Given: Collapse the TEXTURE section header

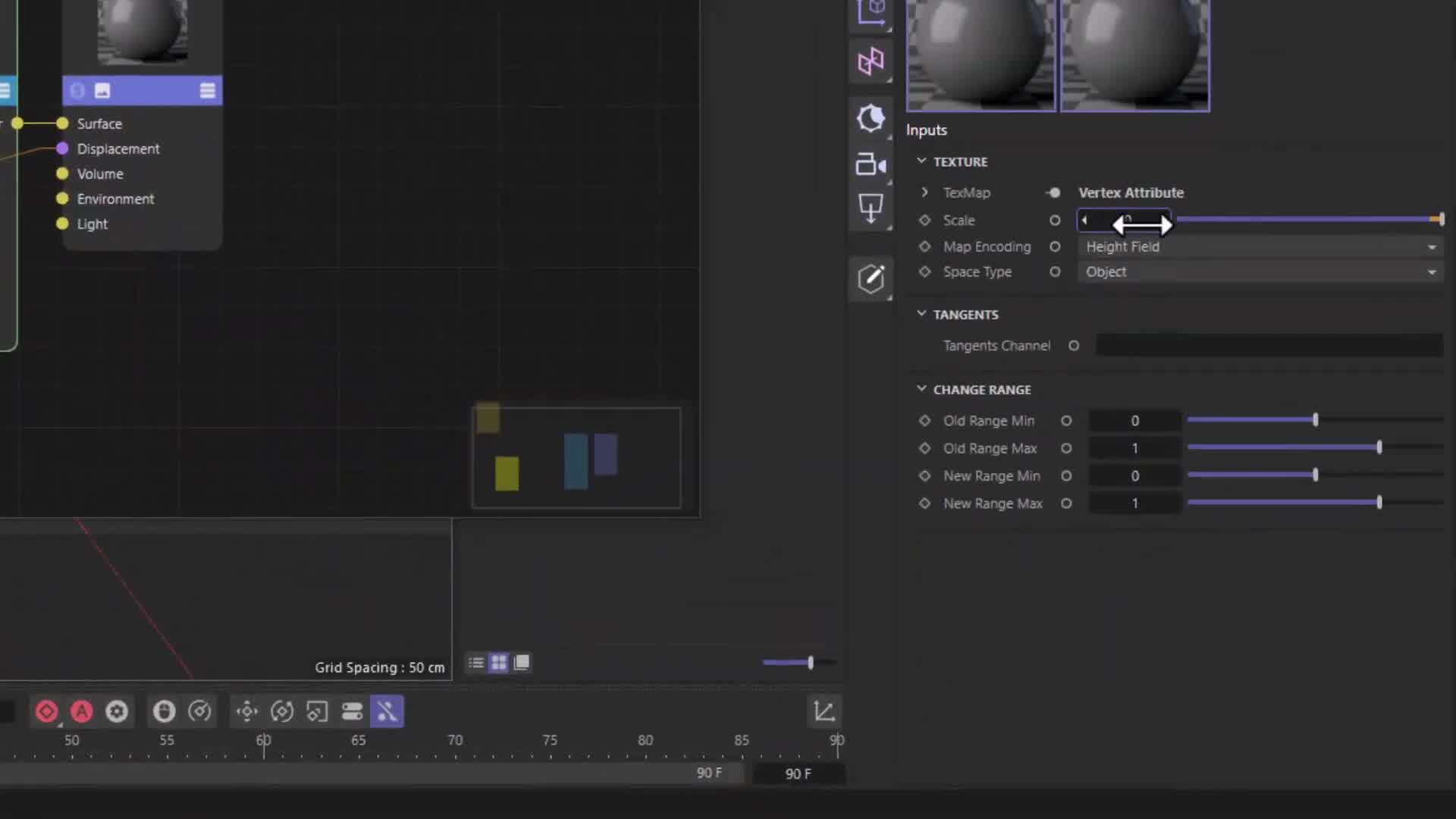Looking at the screenshot, I should point(922,161).
